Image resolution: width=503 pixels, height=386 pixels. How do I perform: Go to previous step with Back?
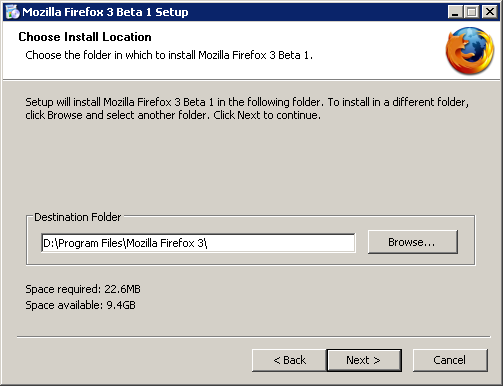[x=289, y=360]
